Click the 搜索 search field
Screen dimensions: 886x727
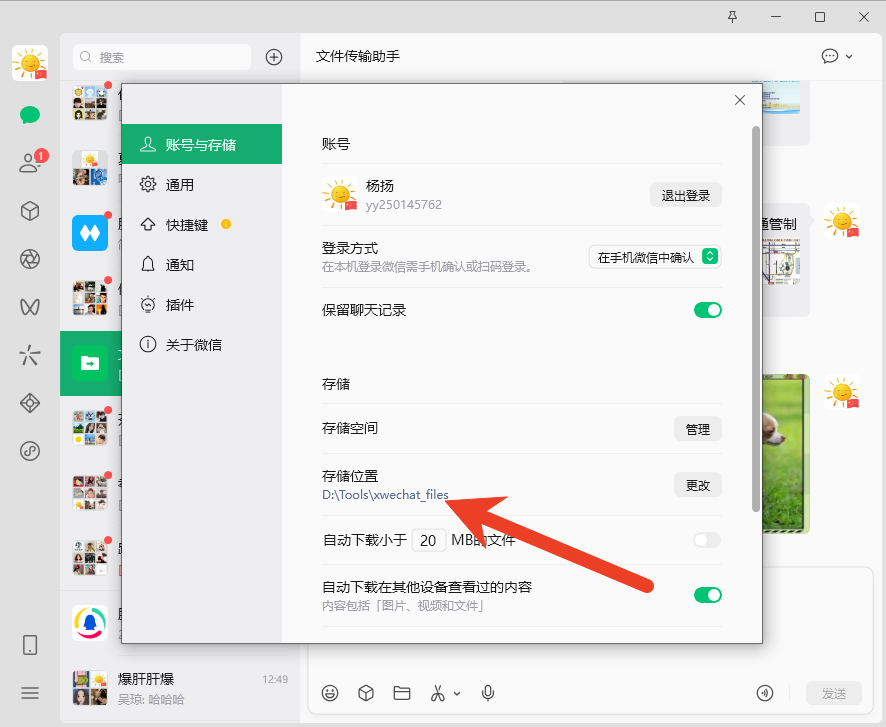(x=162, y=57)
